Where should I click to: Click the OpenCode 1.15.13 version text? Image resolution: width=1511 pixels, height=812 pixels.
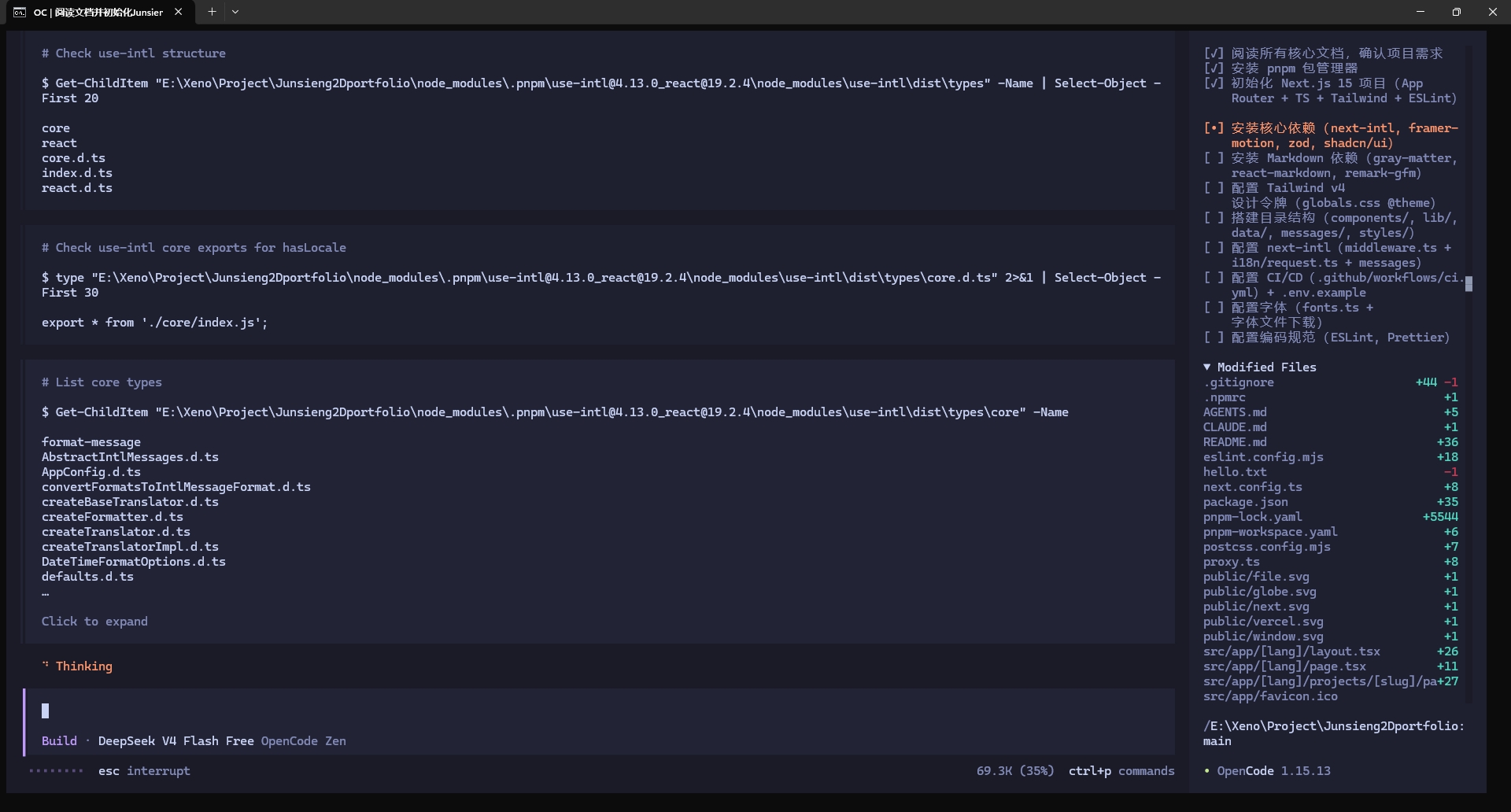[1273, 771]
